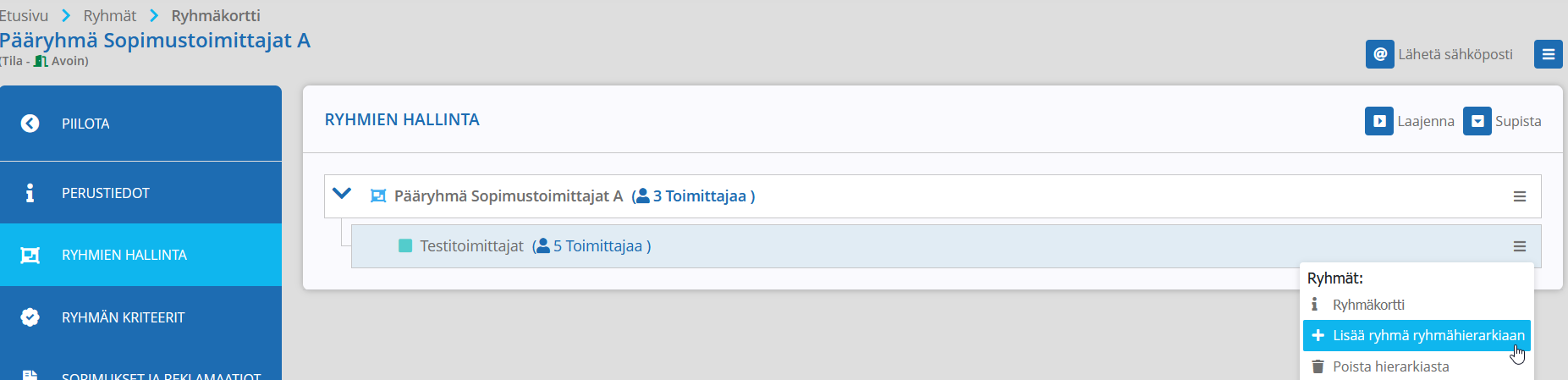Choose Lisää ryhmä ryhmähierarkiaan
The height and width of the screenshot is (380, 1568).
(1417, 335)
